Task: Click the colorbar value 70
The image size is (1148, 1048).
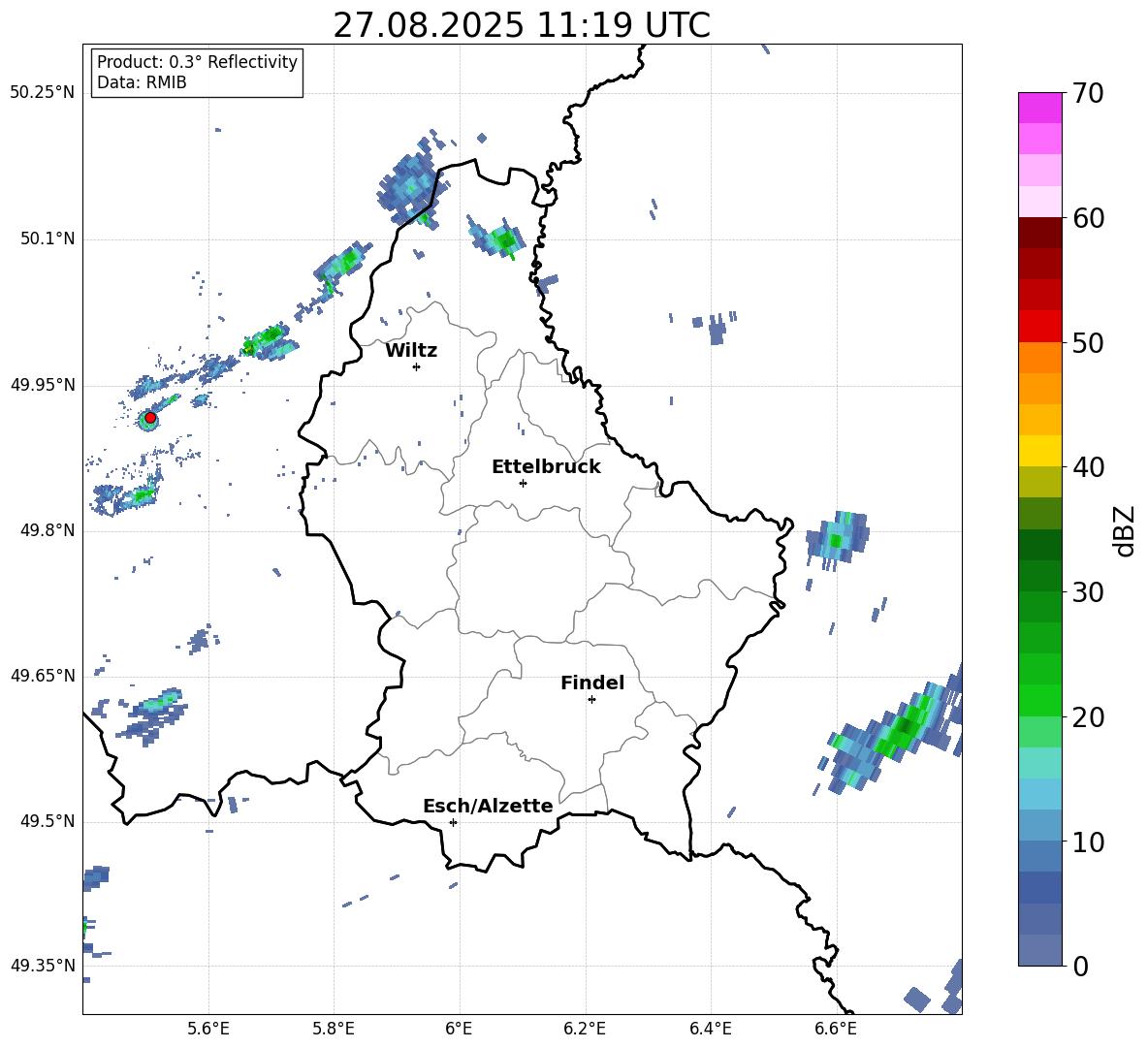Action: pyautogui.click(x=1089, y=94)
